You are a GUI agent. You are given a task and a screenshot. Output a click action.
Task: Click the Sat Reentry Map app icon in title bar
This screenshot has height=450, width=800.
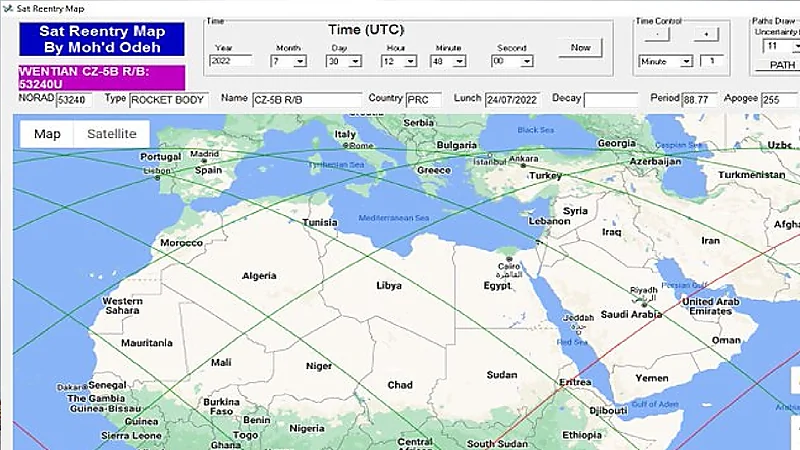click(x=8, y=9)
